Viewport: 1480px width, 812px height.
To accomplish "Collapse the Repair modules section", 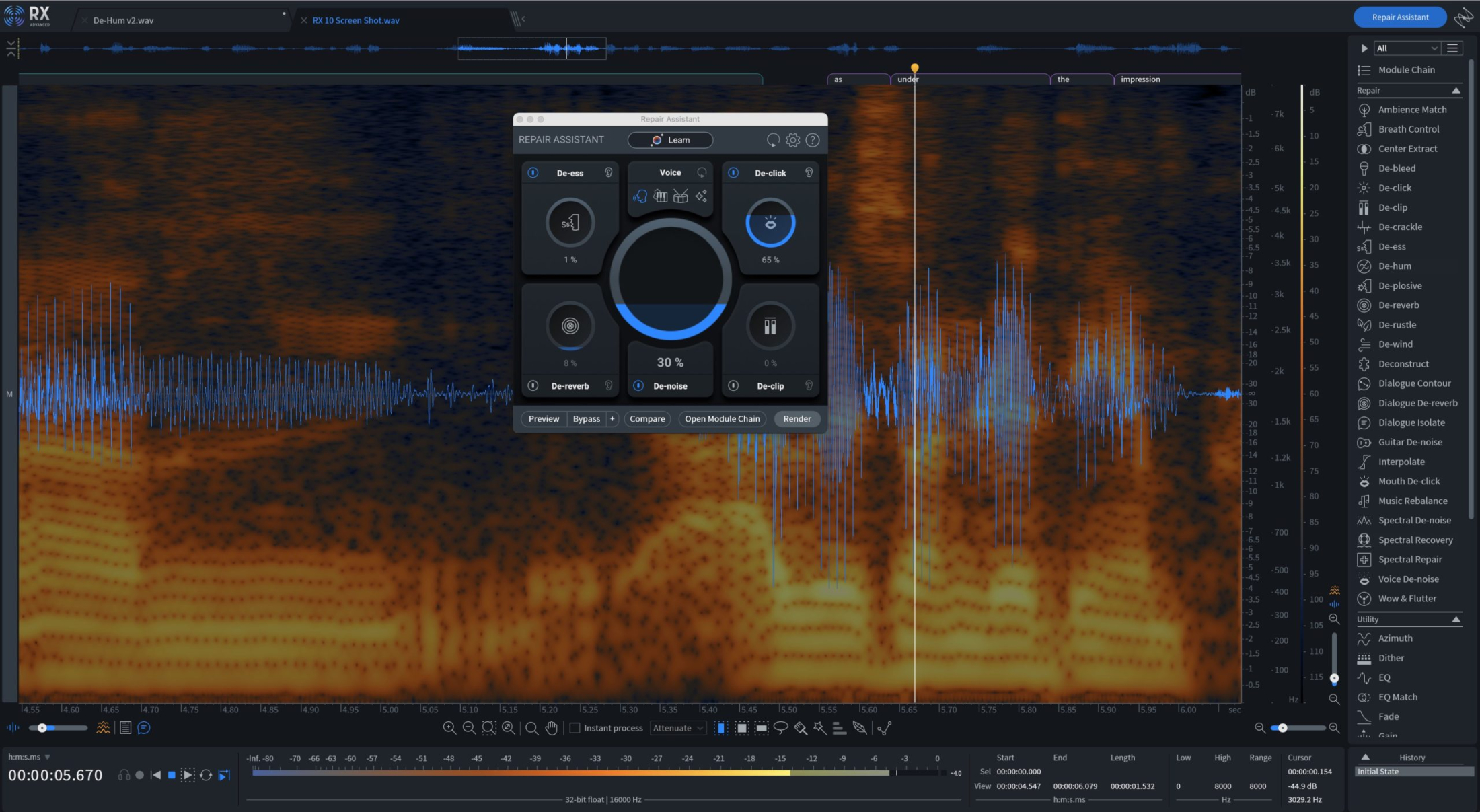I will (1456, 91).
